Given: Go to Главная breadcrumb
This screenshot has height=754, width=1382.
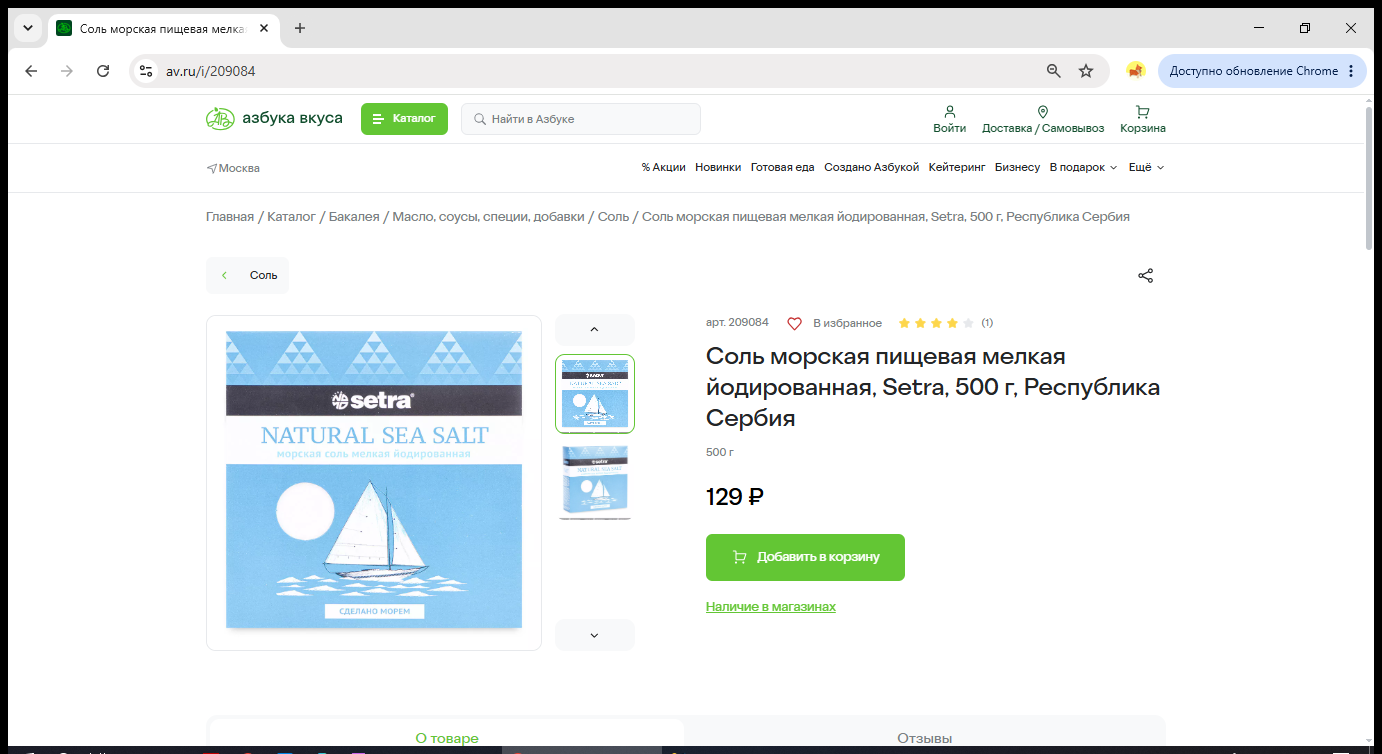Looking at the screenshot, I should click(x=230, y=217).
